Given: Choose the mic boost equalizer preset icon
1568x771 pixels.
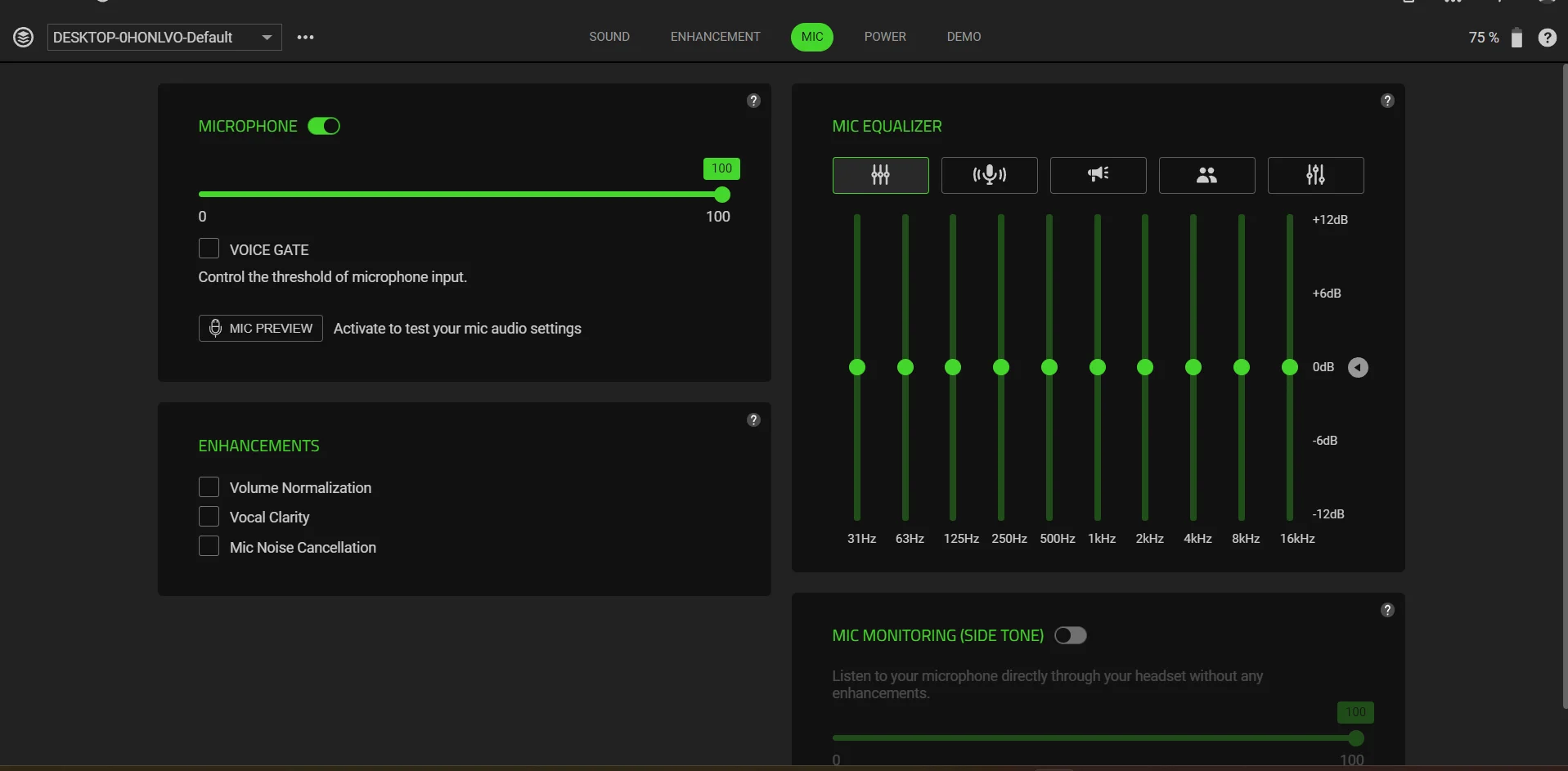Looking at the screenshot, I should pyautogui.click(x=989, y=175).
